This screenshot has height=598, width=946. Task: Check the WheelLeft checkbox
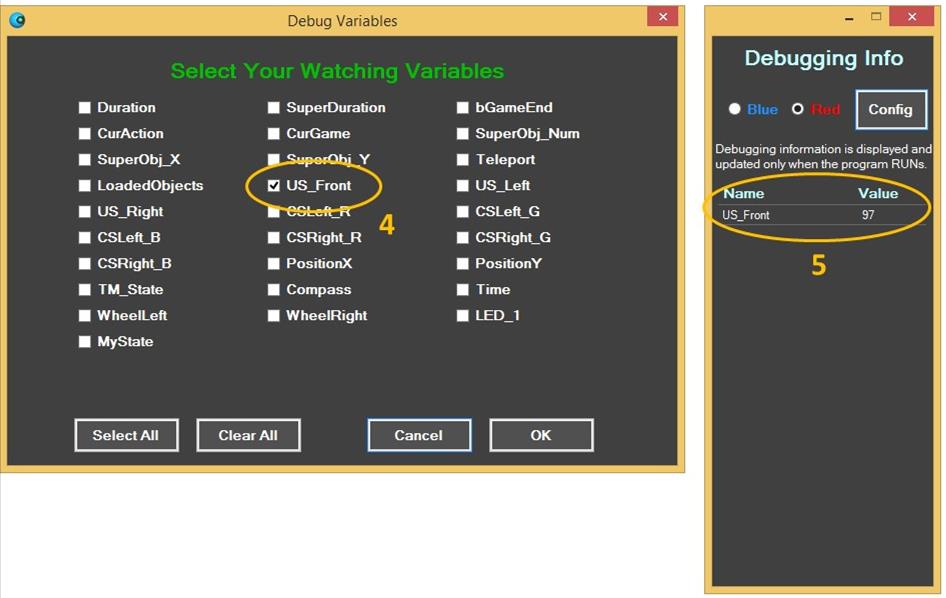point(85,316)
